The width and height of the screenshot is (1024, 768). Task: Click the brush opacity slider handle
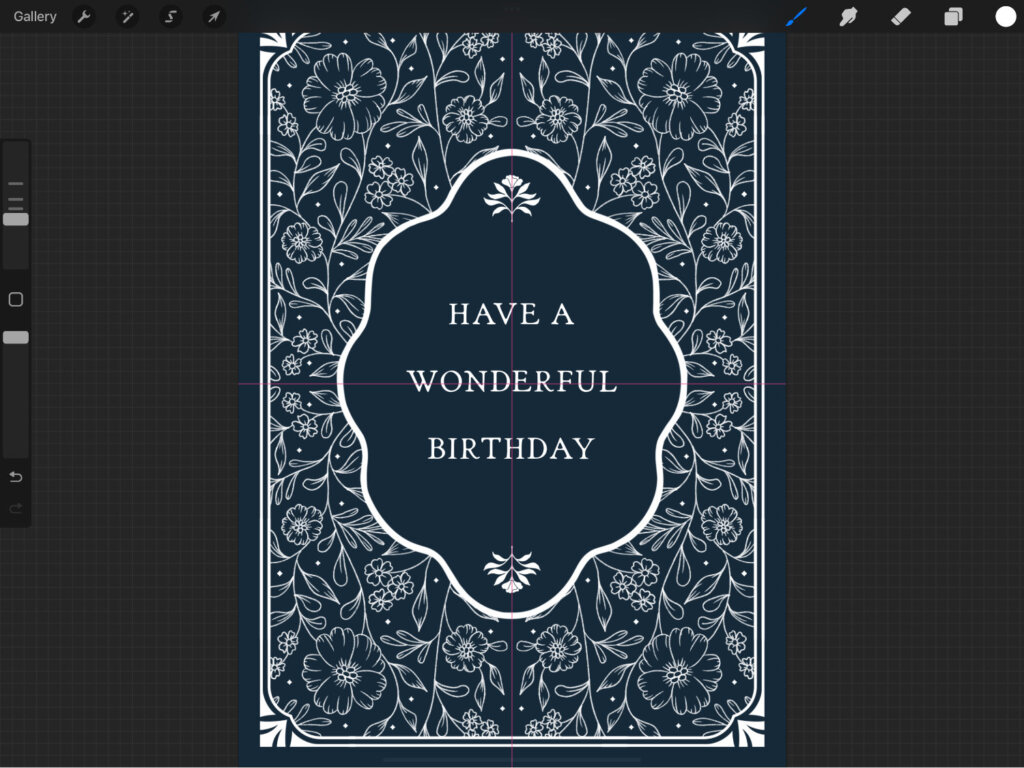(16, 338)
